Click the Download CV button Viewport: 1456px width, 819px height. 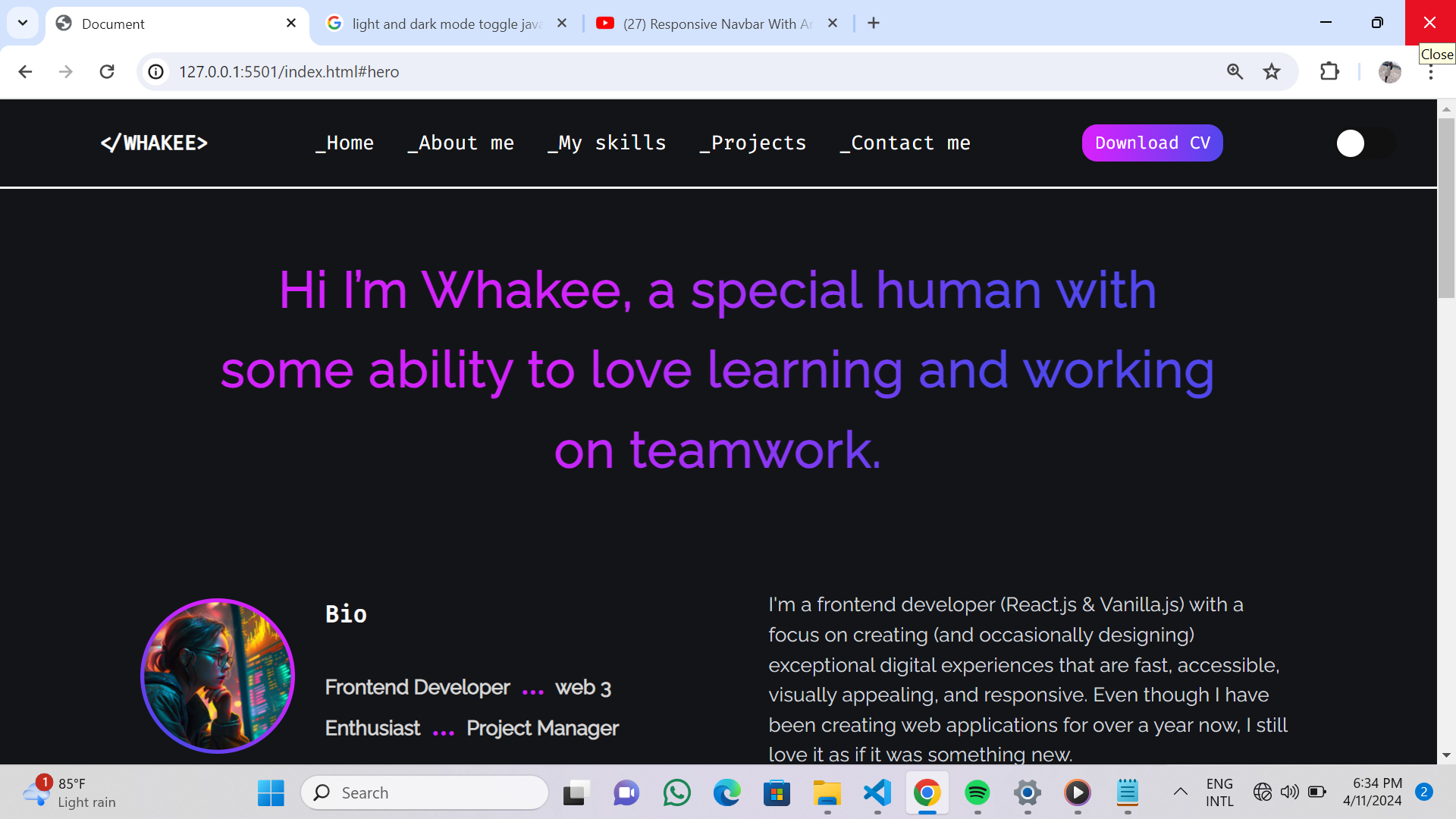point(1151,143)
